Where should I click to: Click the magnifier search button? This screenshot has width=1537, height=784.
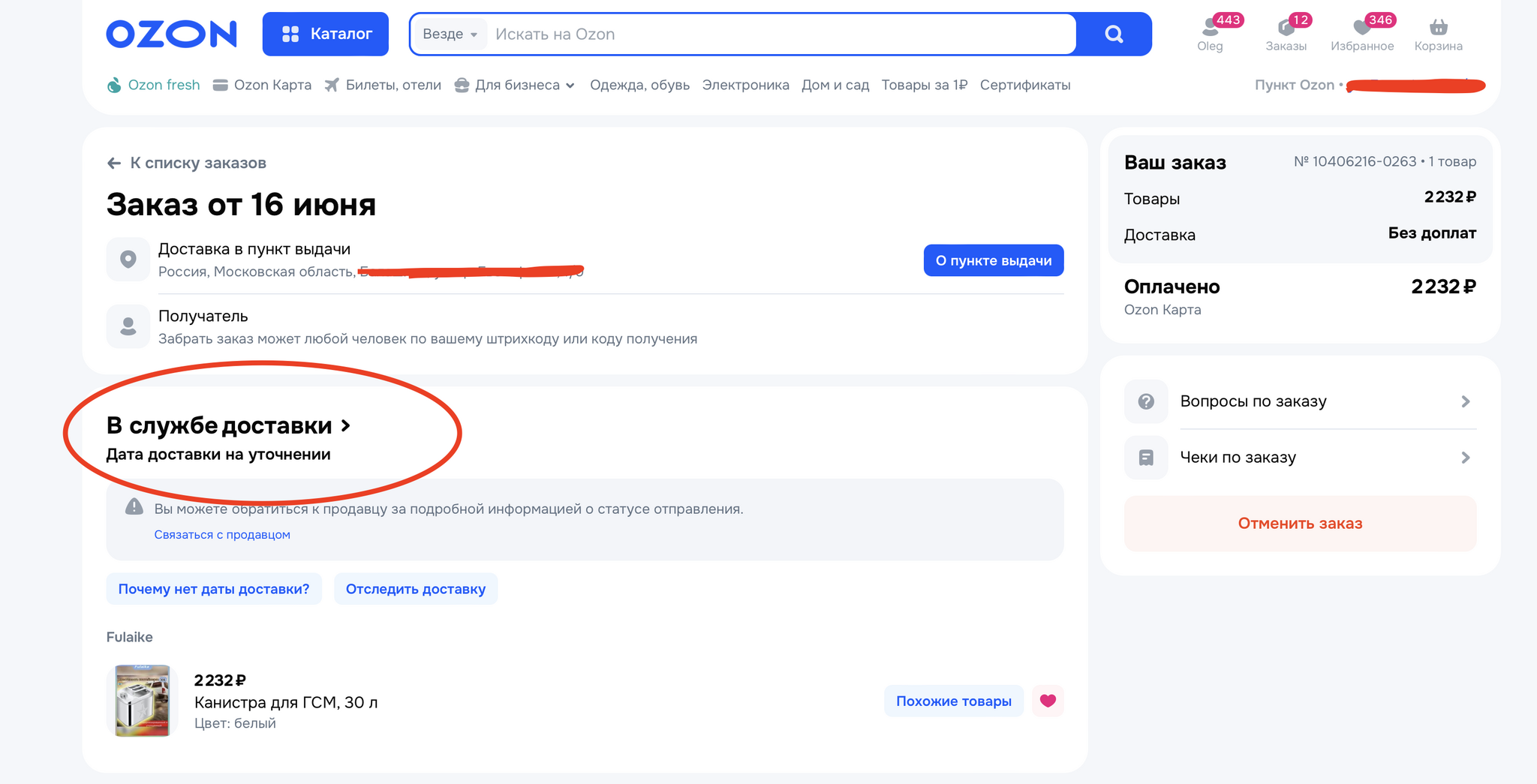[x=1114, y=34]
